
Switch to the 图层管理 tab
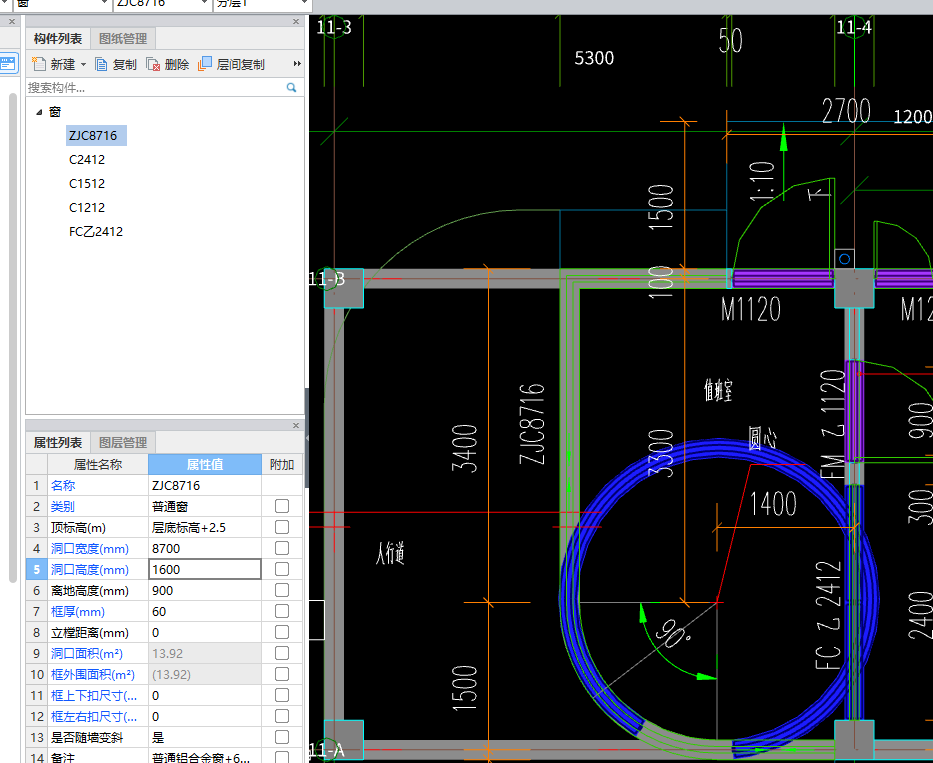[123, 442]
